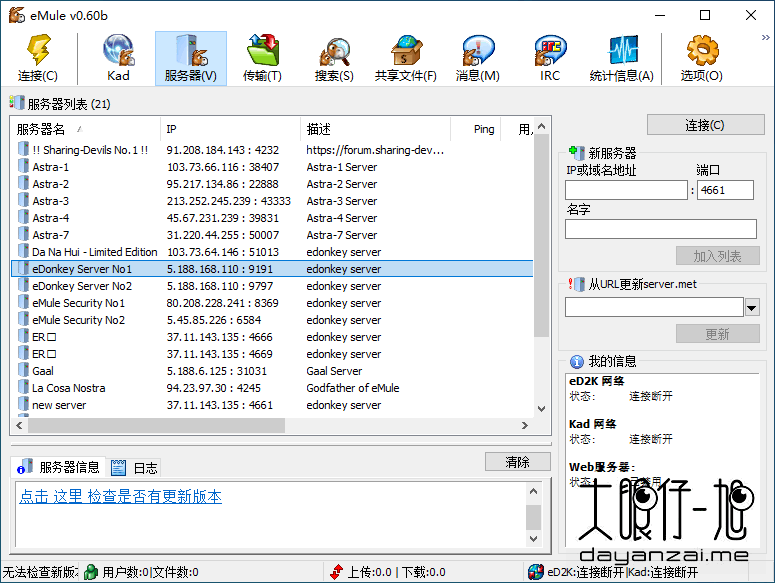Image resolution: width=775 pixels, height=583 pixels.
Task: Click server icon of La Cosa Nostra row
Action: click(x=23, y=387)
